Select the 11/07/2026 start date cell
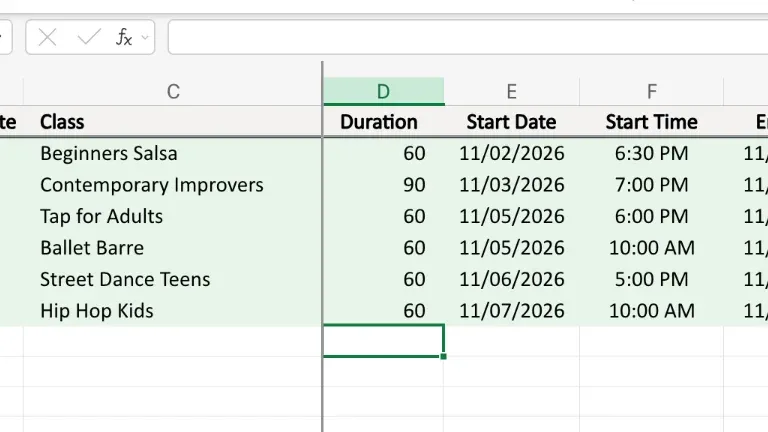768x432 pixels. 511,311
